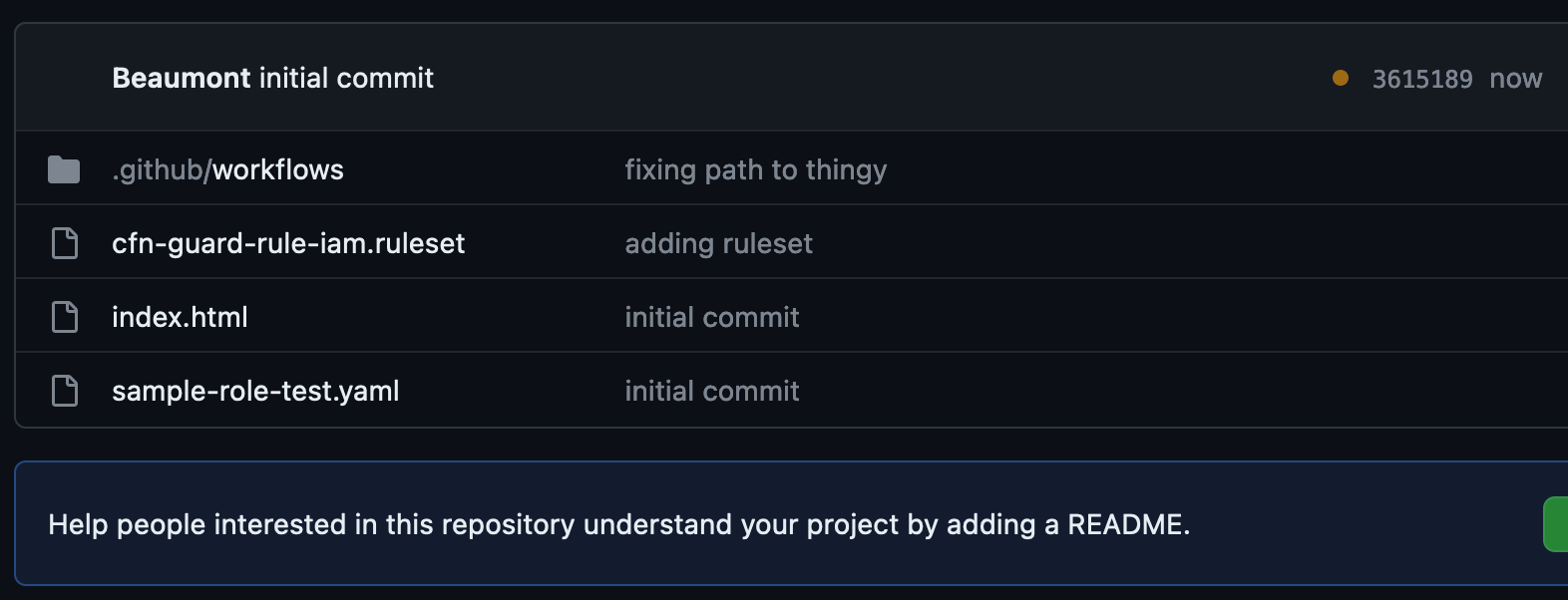Open the latest commit message "initial commit"

point(346,78)
